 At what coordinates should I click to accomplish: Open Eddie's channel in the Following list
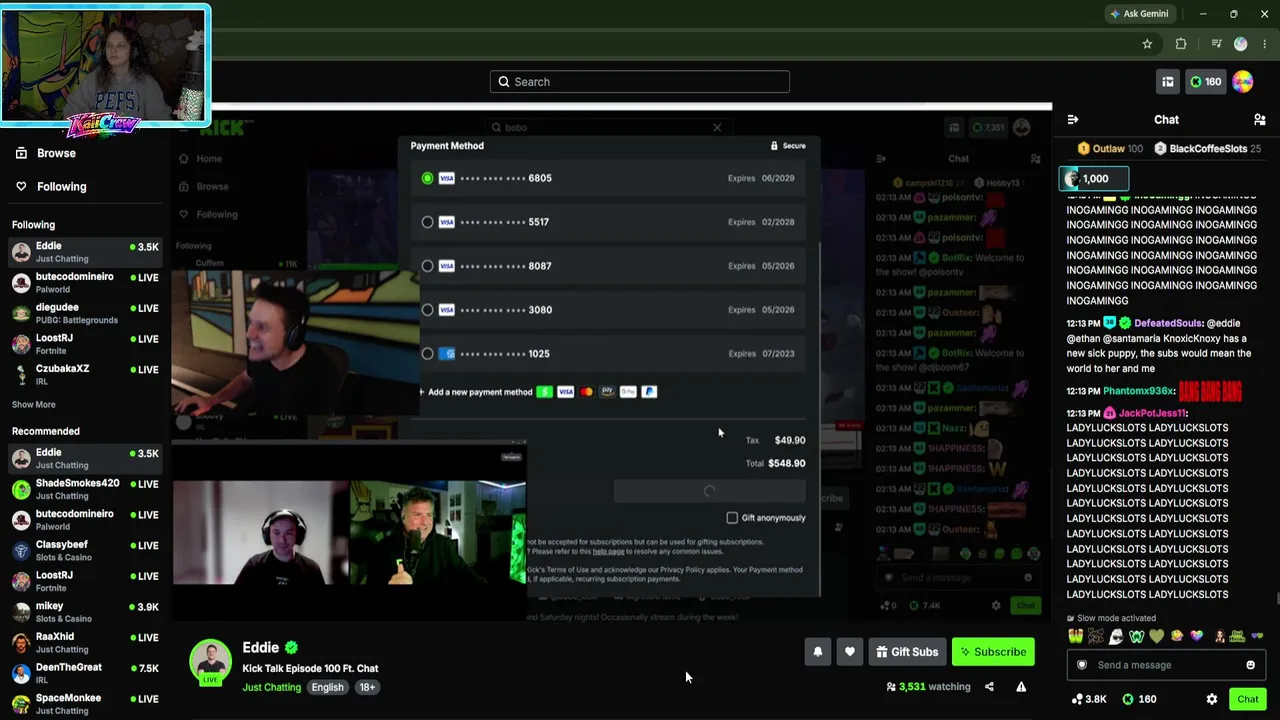coord(84,252)
